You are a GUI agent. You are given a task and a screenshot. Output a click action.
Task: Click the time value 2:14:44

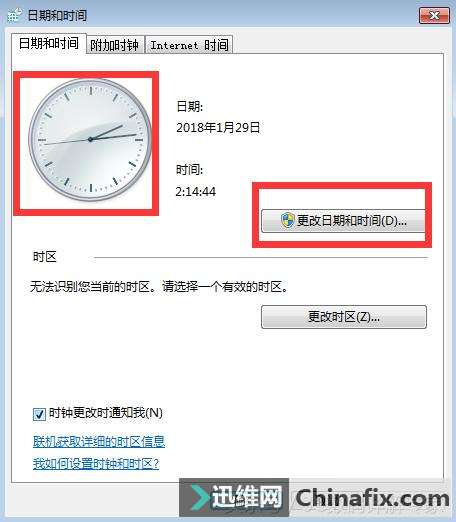[196, 192]
